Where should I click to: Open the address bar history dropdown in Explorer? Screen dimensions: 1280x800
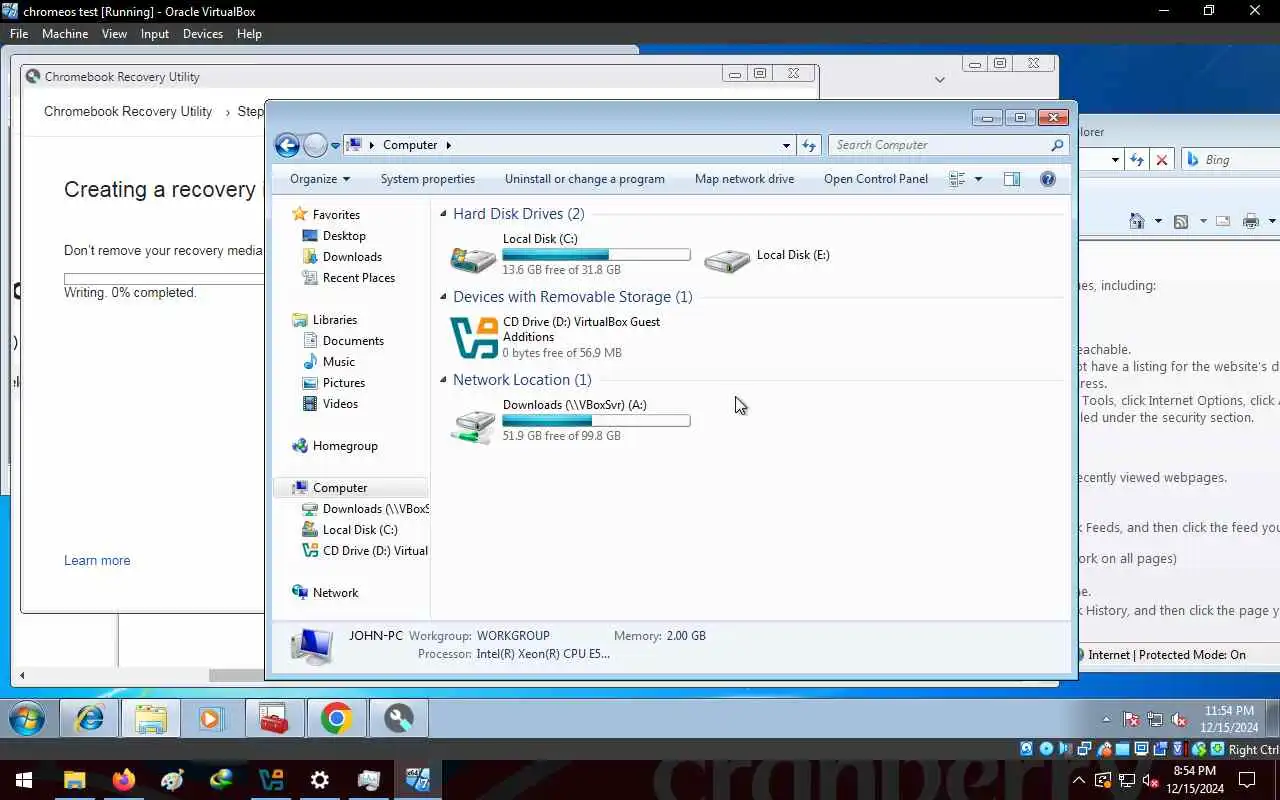click(x=786, y=145)
